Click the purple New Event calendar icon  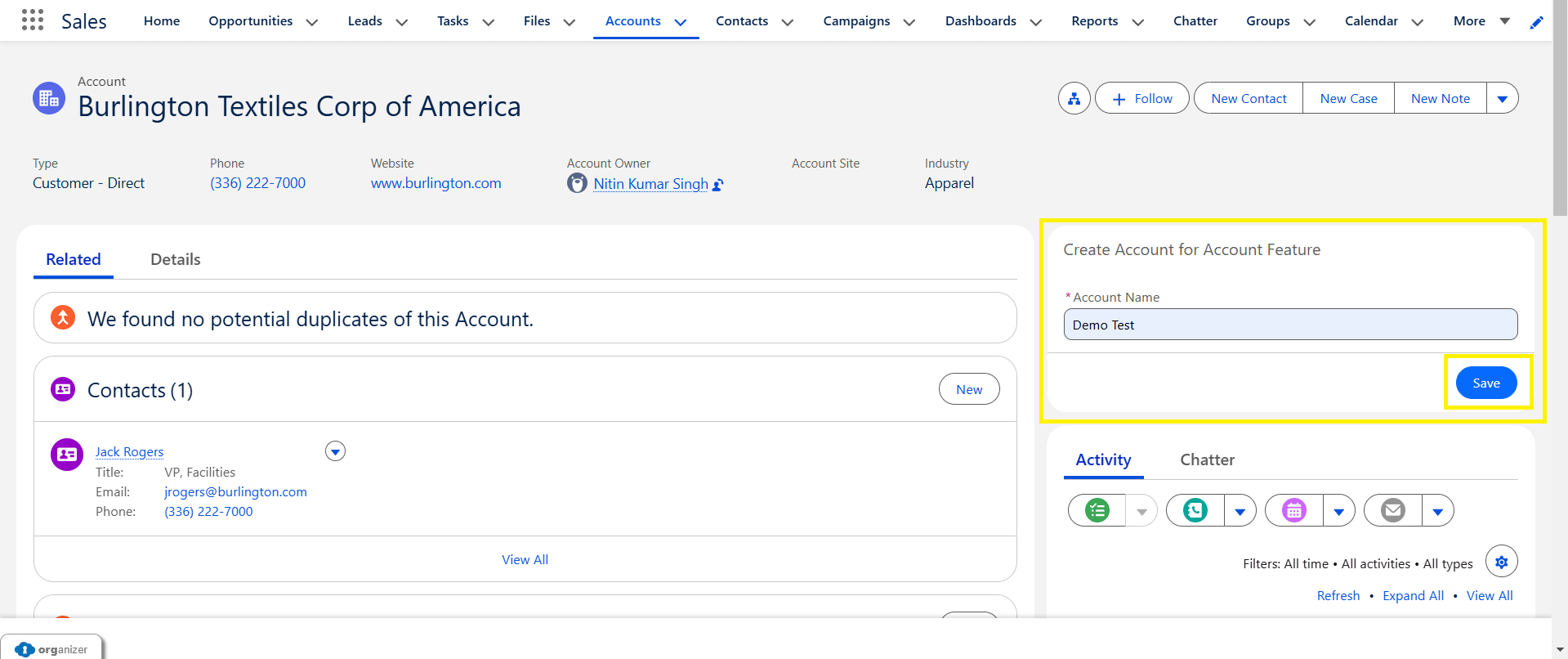[1294, 510]
